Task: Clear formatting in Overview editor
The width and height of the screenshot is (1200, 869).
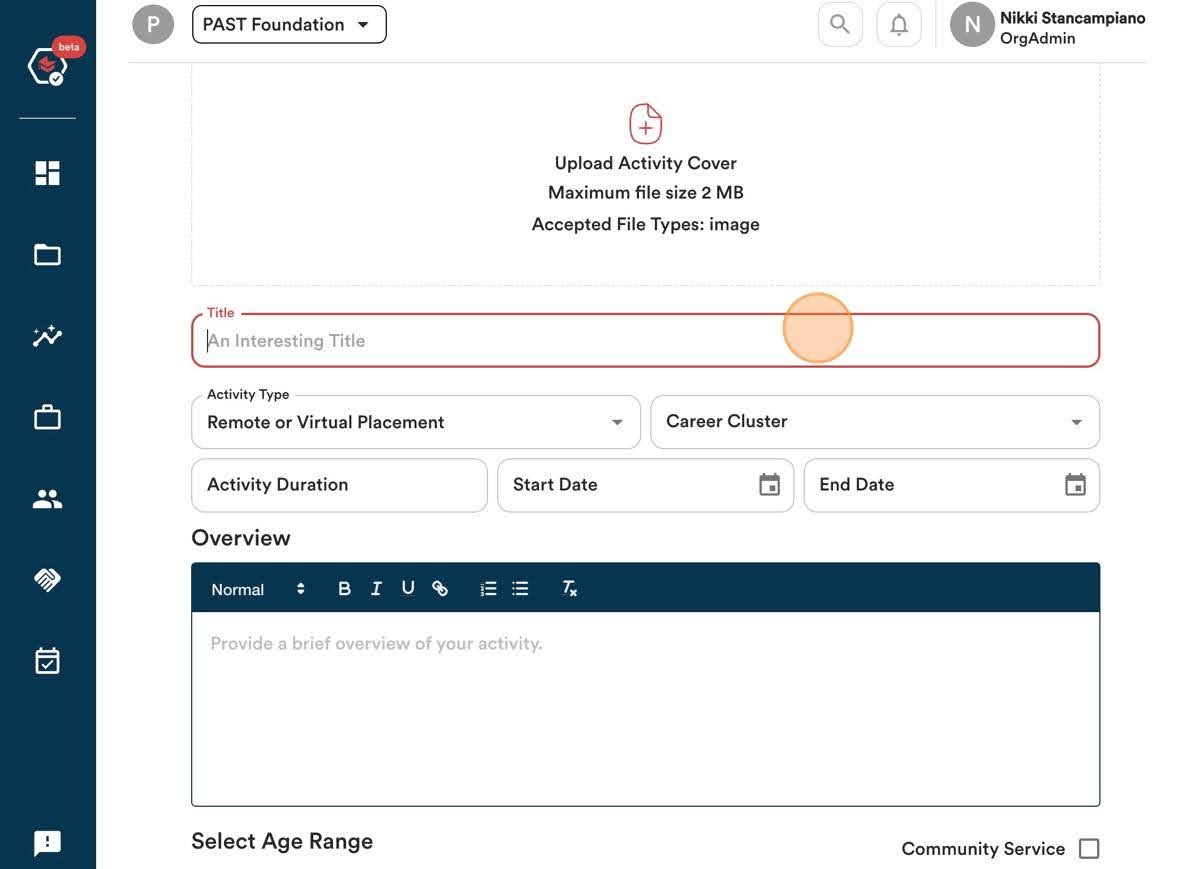Action: (569, 589)
